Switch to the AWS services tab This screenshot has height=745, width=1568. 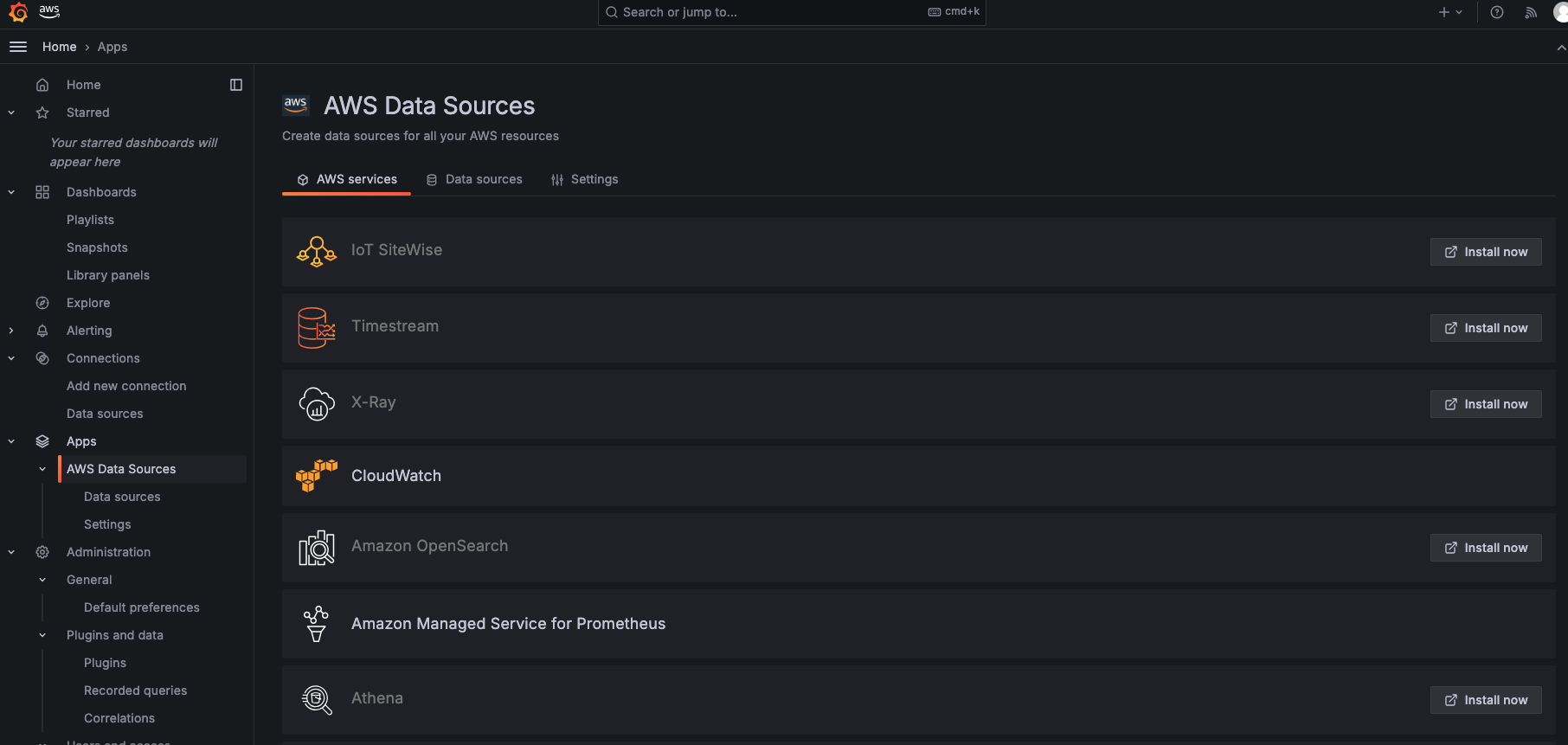pos(347,179)
